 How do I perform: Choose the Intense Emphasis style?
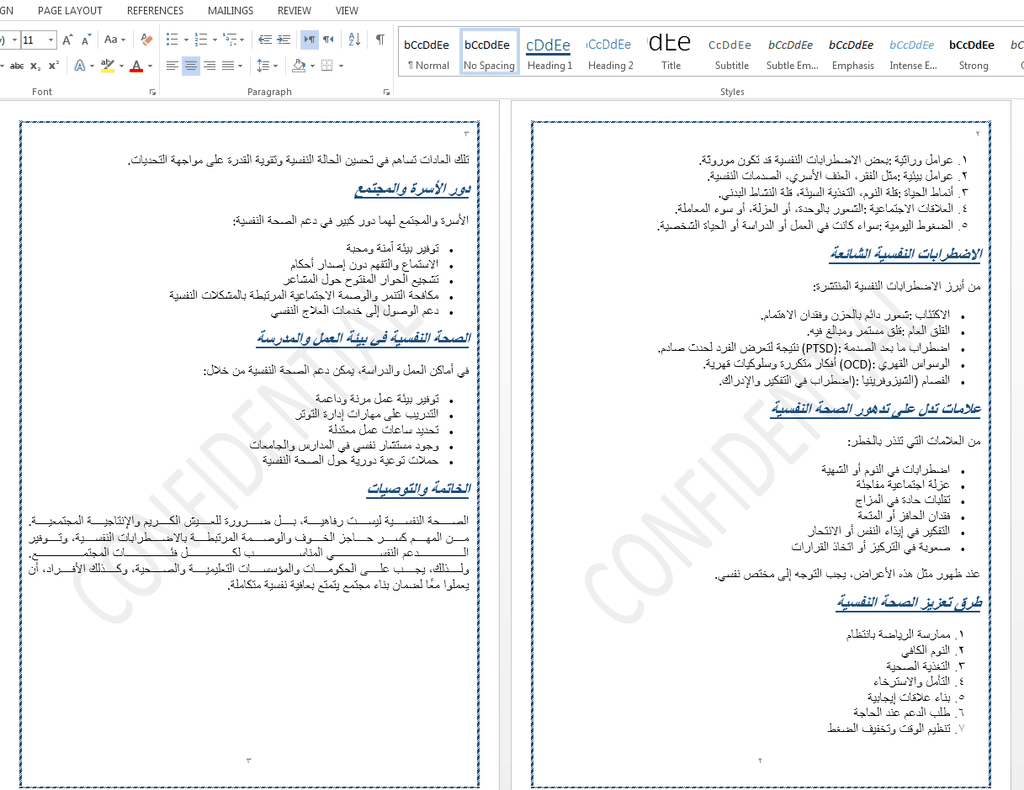913,52
